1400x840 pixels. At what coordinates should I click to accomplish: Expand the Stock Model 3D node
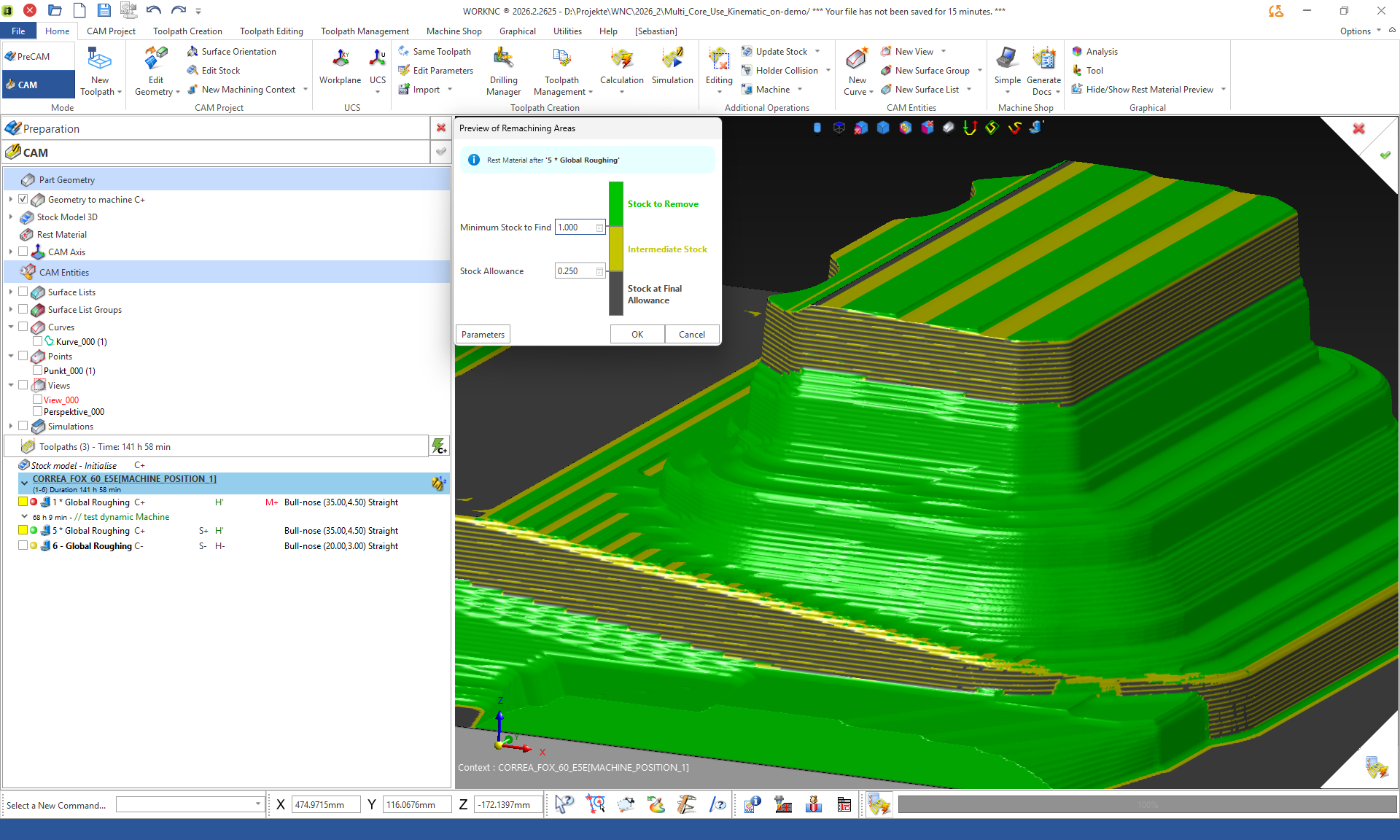pyautogui.click(x=11, y=217)
